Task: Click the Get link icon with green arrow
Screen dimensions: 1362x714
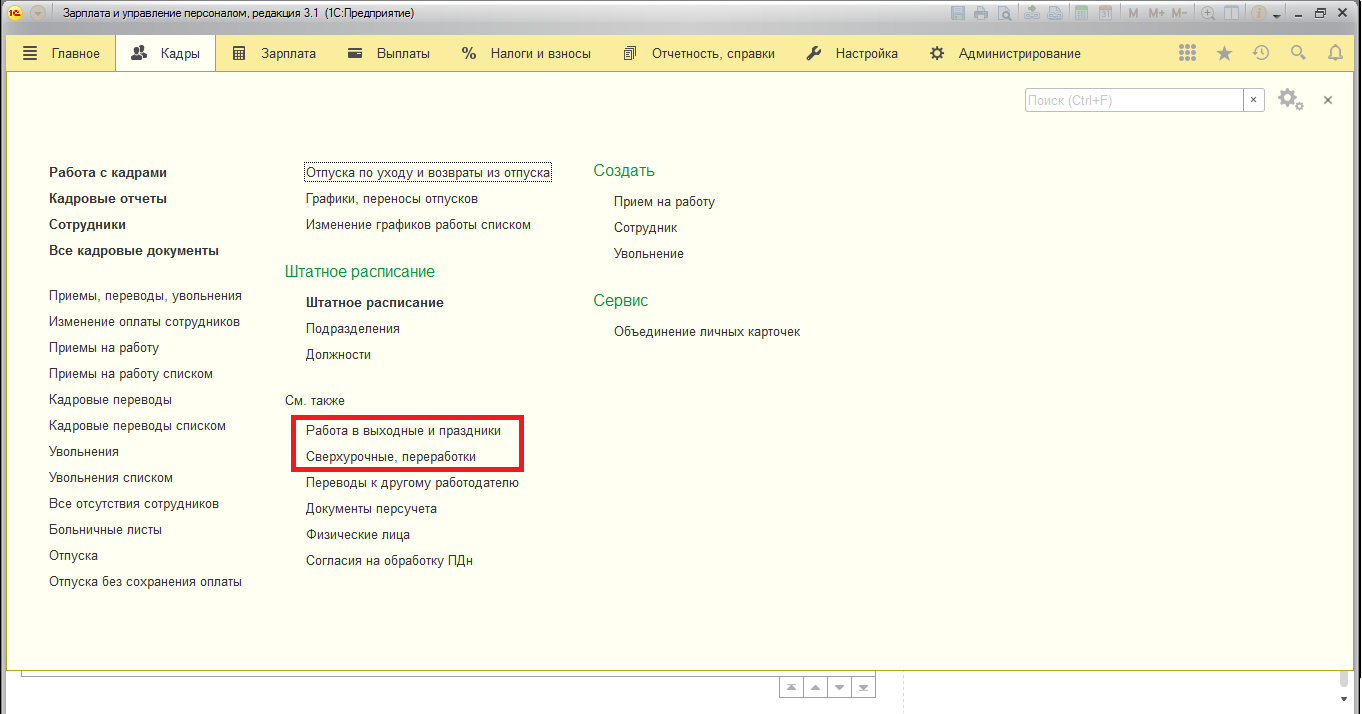Action: click(x=1032, y=13)
